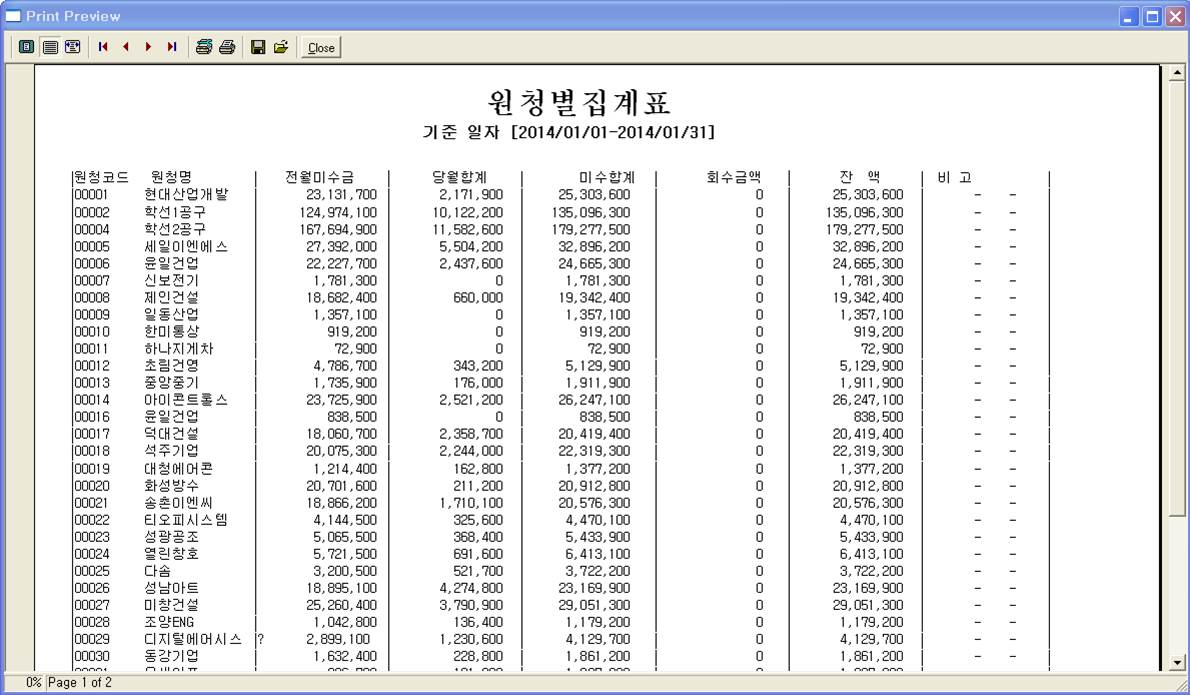Click the 당월합계 column header
1190x695 pixels.
coord(459,178)
